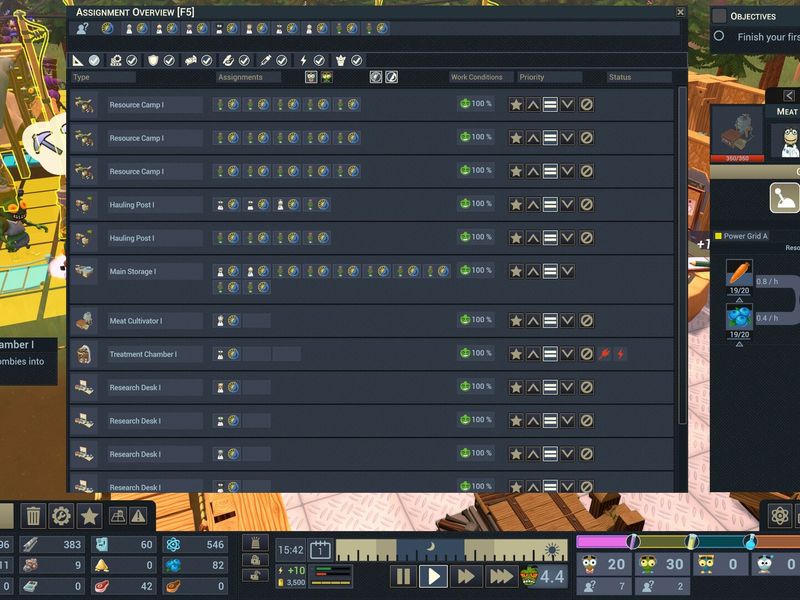Click the Meat Cultivator I building icon
800x600 pixels.
click(x=84, y=321)
